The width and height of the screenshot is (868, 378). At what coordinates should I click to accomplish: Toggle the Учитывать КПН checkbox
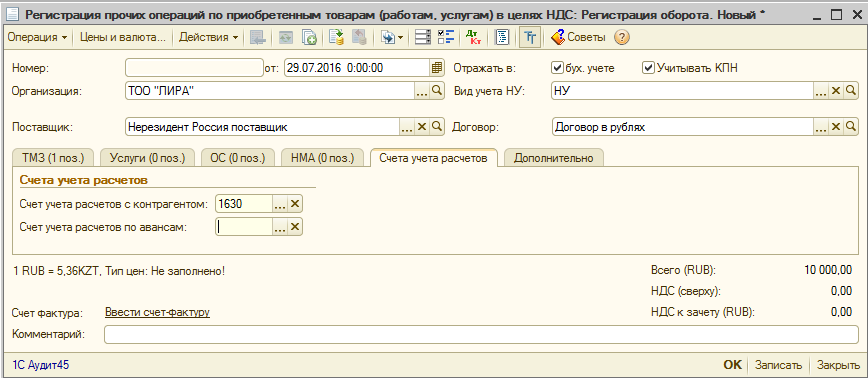pyautogui.click(x=648, y=68)
